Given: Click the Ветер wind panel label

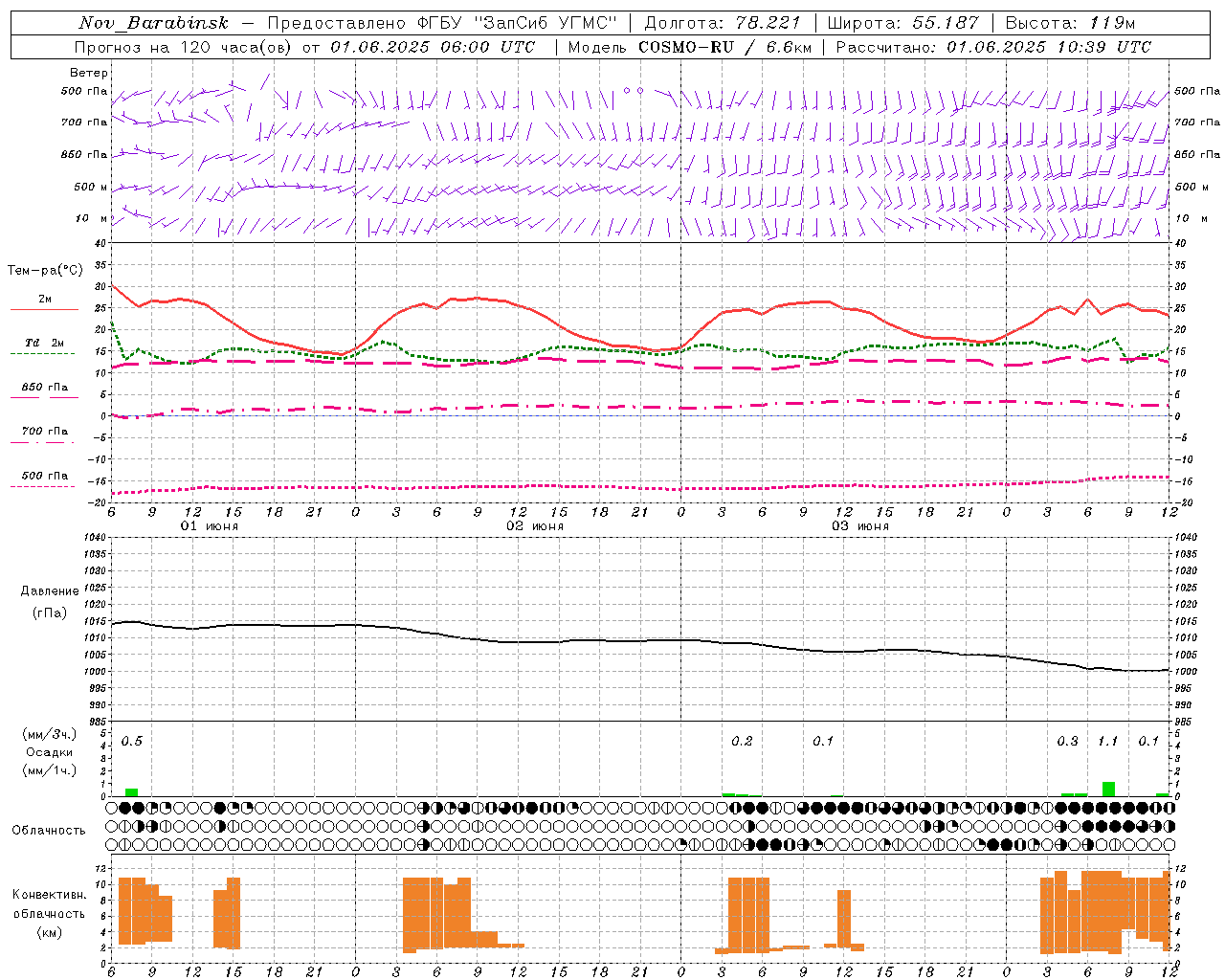Looking at the screenshot, I should (89, 73).
